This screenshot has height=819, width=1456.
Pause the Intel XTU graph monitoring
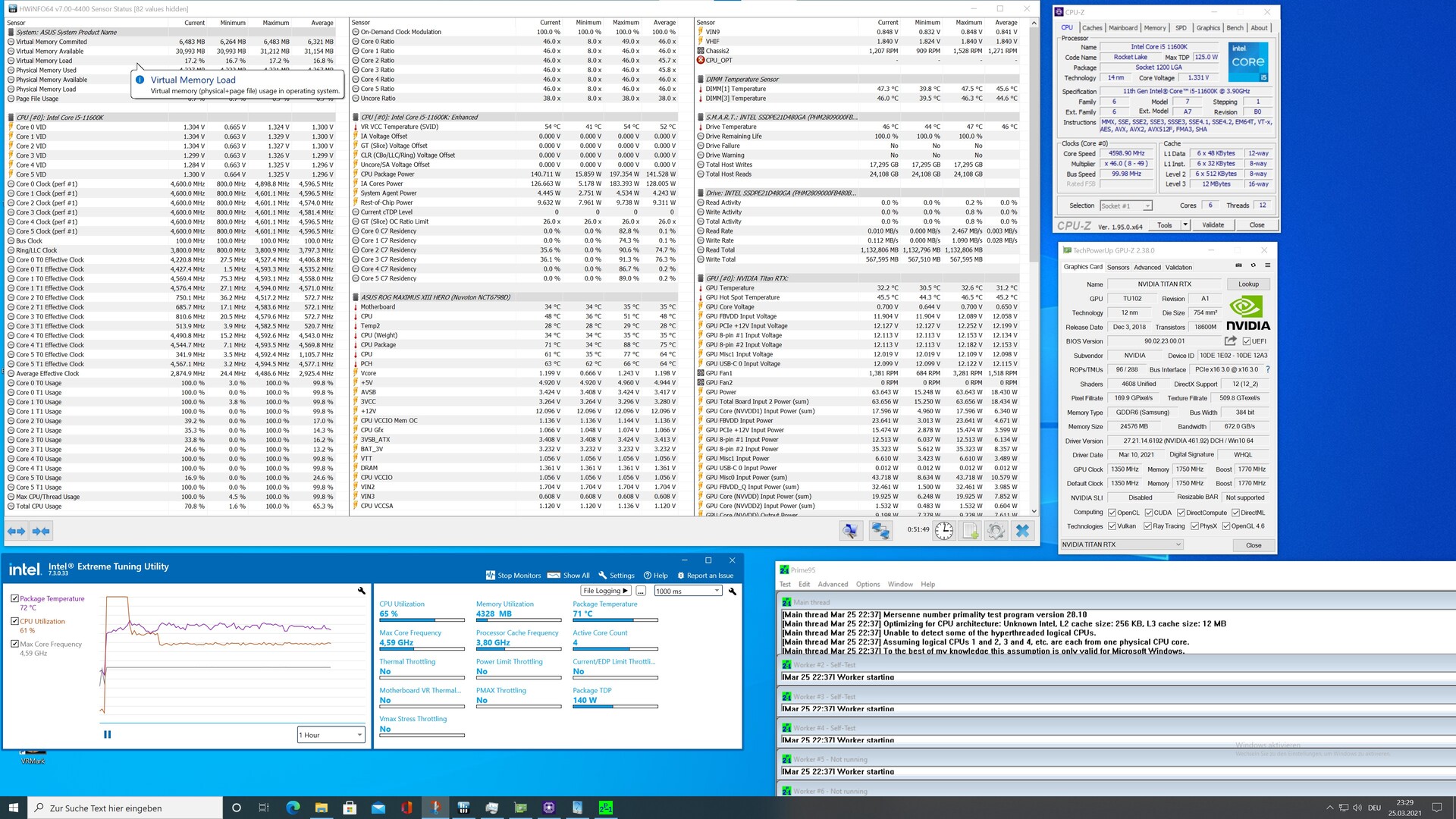point(107,734)
